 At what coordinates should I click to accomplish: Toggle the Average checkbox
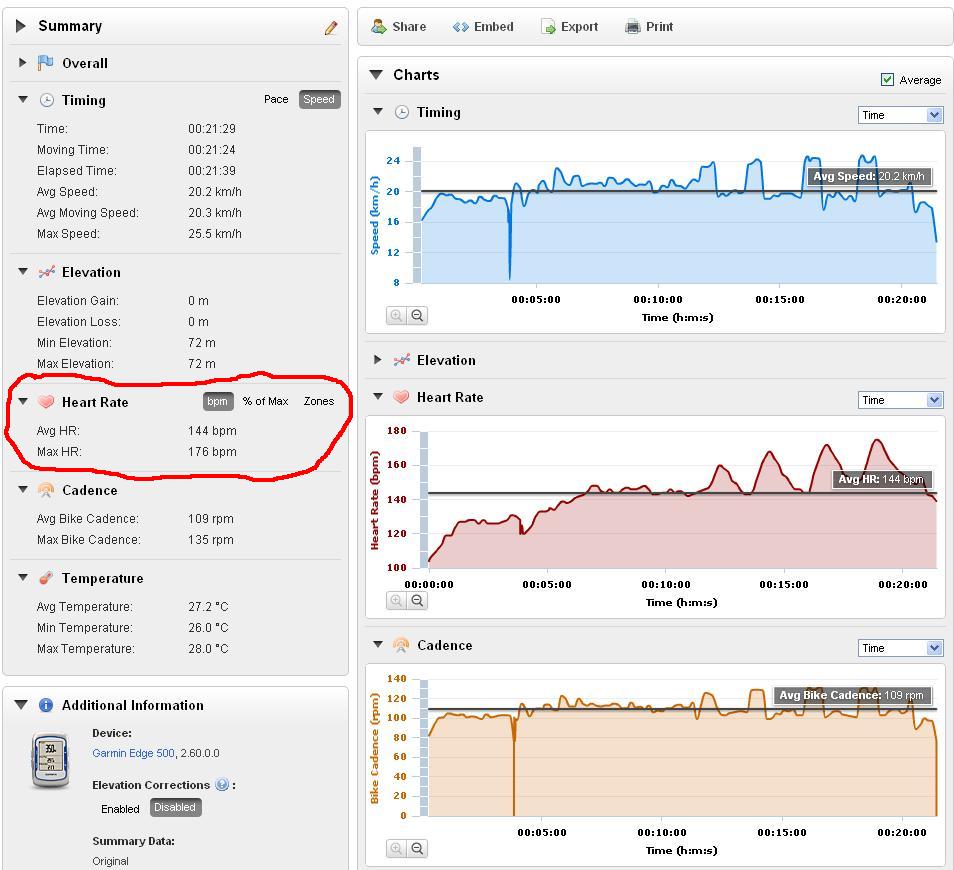point(887,80)
